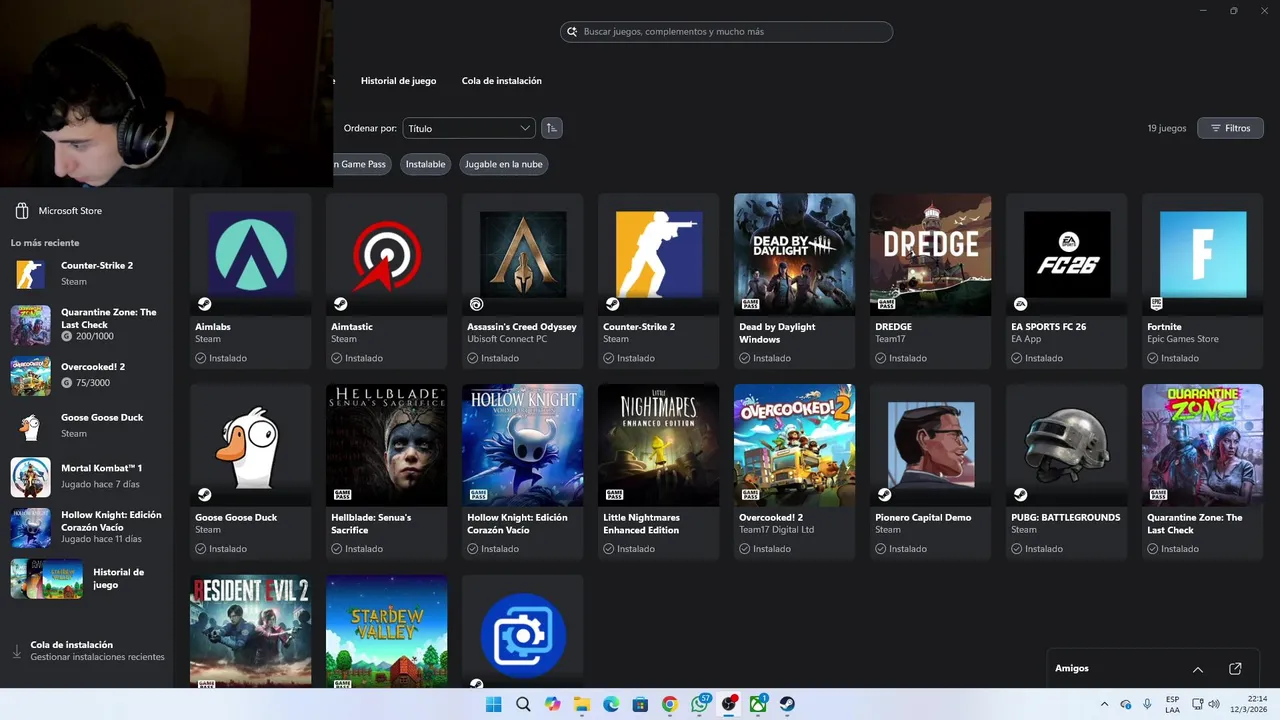This screenshot has height=720, width=1280.
Task: Click Game Pass badge on DREDGE tile
Action: tap(885, 304)
